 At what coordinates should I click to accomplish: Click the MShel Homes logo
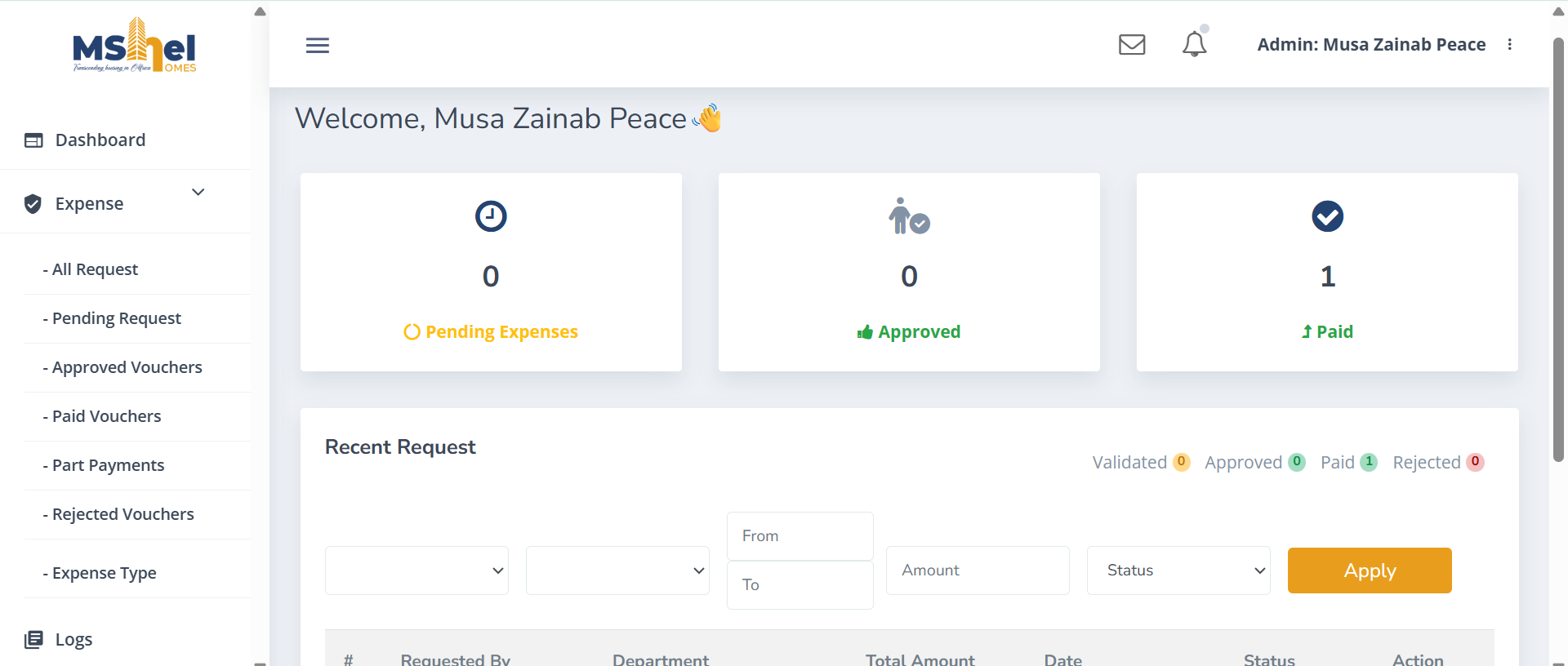tap(135, 47)
